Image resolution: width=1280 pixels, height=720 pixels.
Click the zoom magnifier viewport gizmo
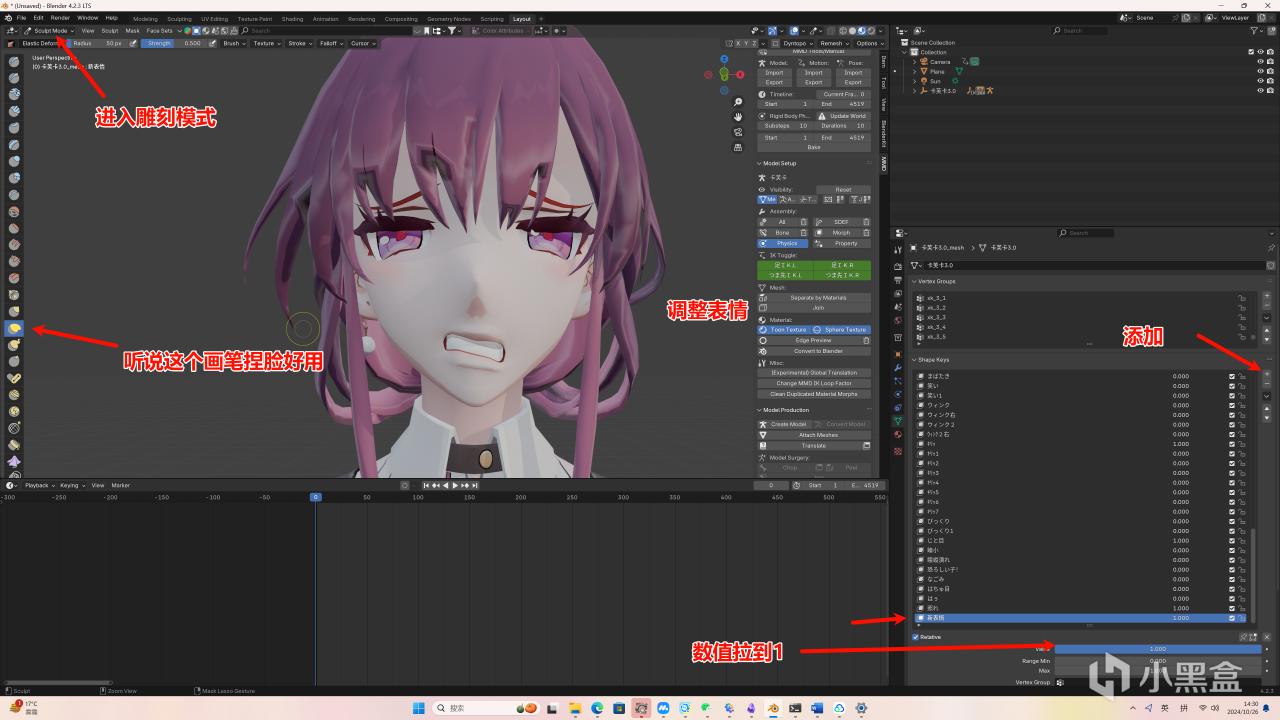click(x=737, y=102)
